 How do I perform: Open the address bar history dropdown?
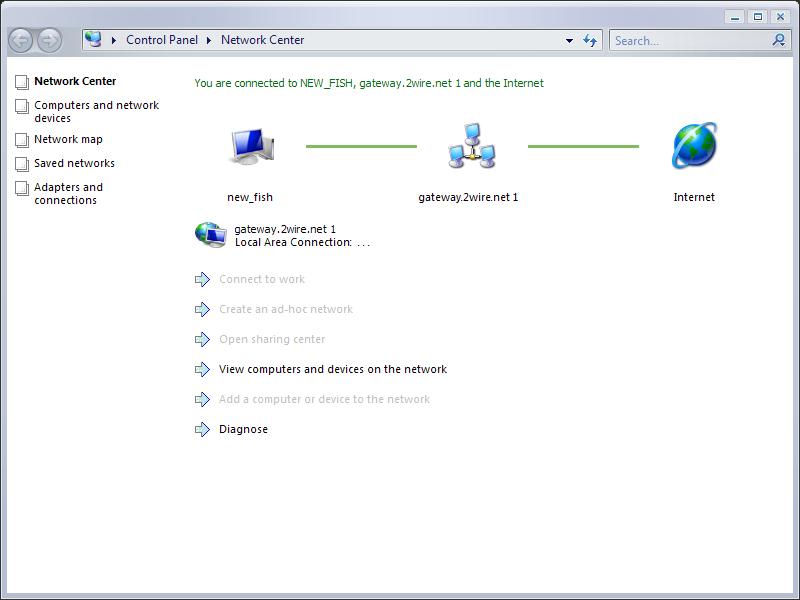(x=569, y=40)
